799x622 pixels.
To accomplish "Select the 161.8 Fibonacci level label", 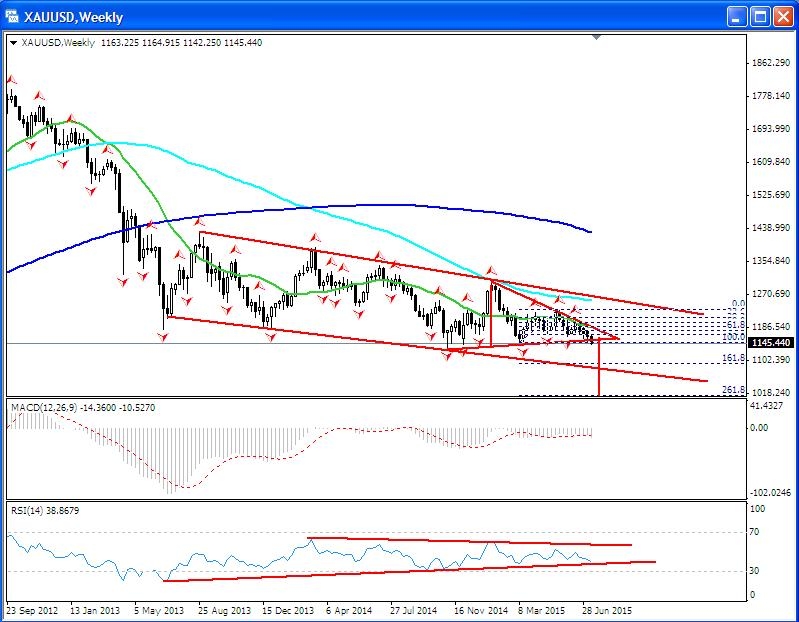I will pos(735,357).
